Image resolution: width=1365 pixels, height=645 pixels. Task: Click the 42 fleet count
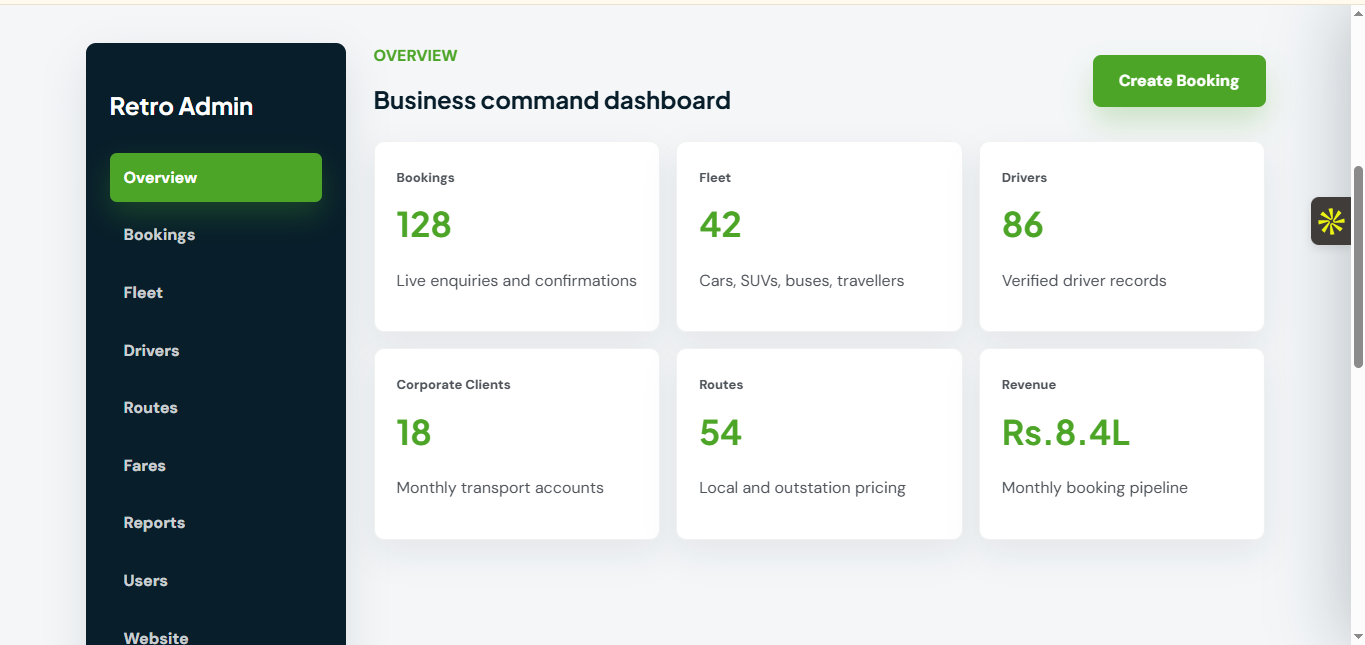coord(720,225)
